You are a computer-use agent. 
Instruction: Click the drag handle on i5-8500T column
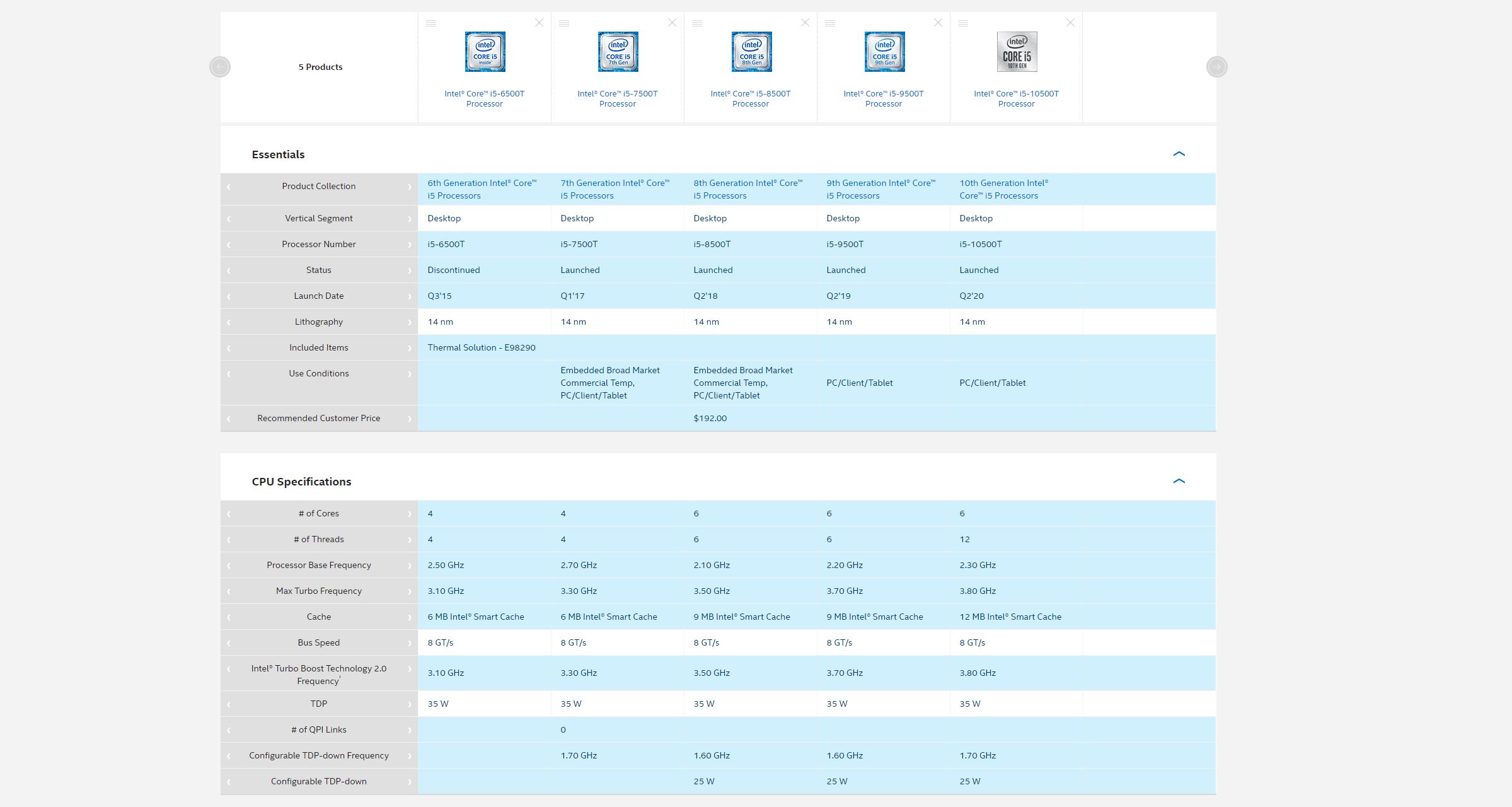697,23
